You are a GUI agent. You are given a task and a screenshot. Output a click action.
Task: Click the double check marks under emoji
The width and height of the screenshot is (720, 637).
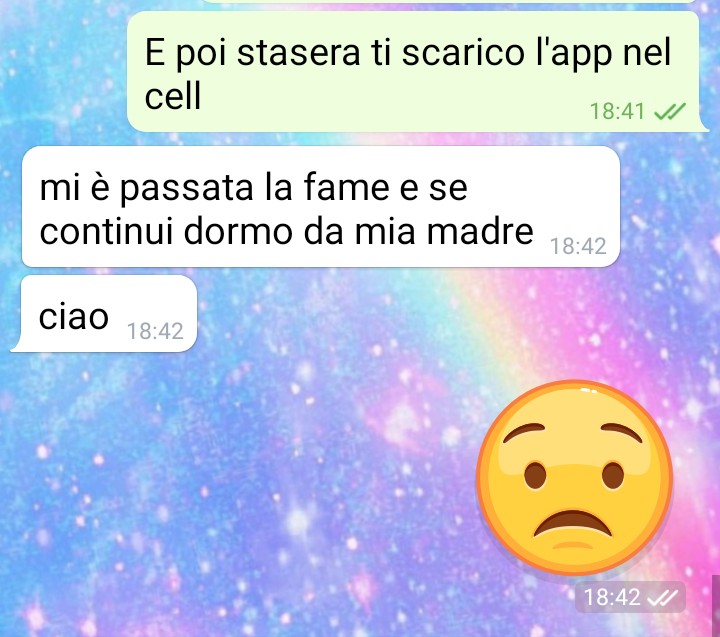click(662, 598)
